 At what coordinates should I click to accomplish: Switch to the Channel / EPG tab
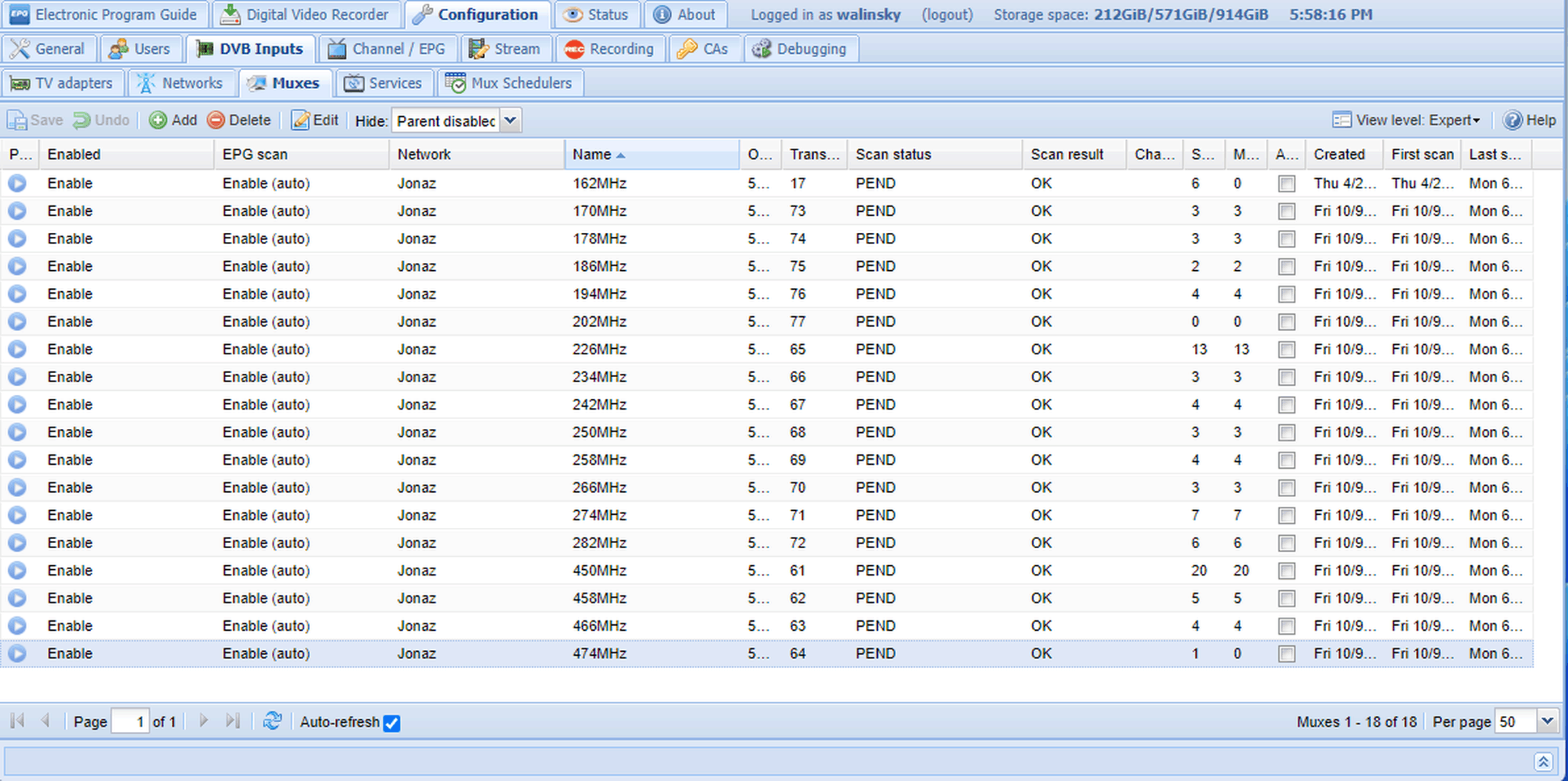(x=387, y=49)
